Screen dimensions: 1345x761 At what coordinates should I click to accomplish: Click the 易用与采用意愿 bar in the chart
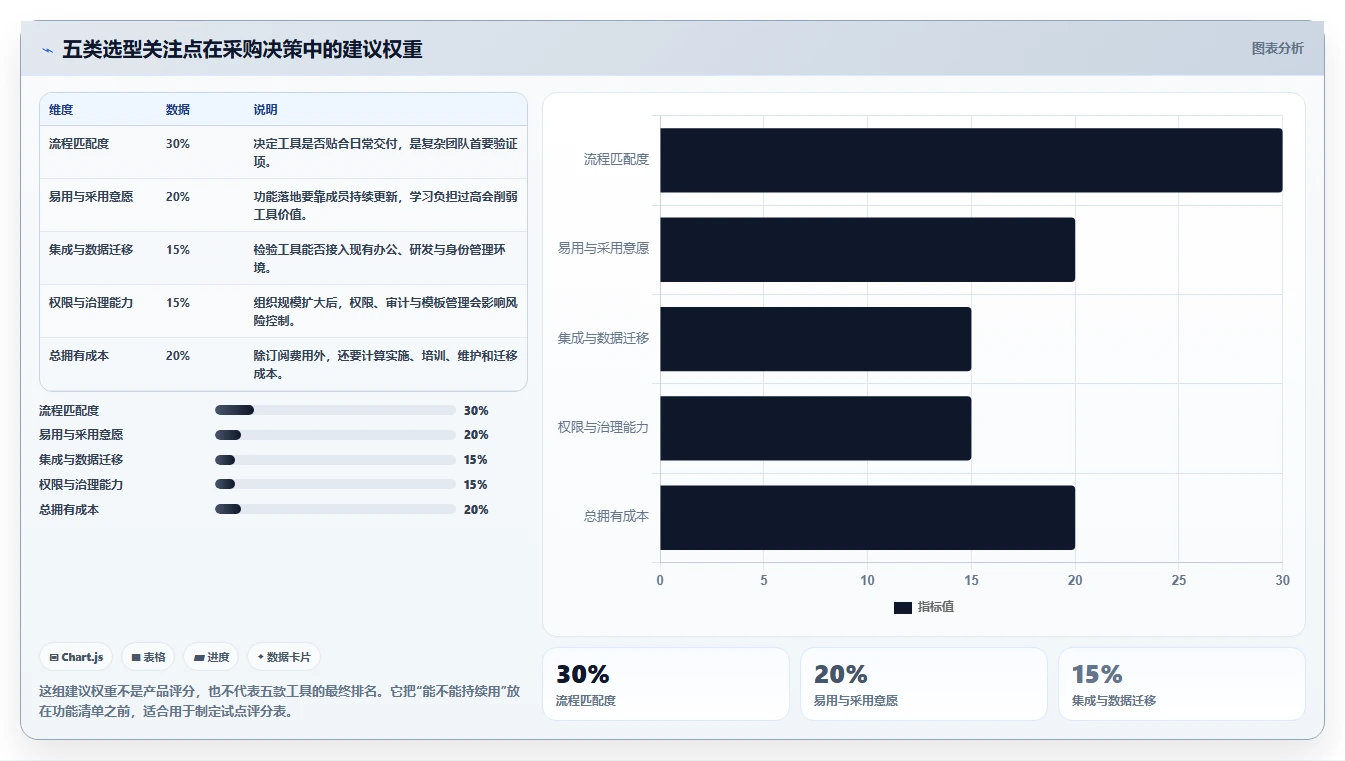(867, 249)
